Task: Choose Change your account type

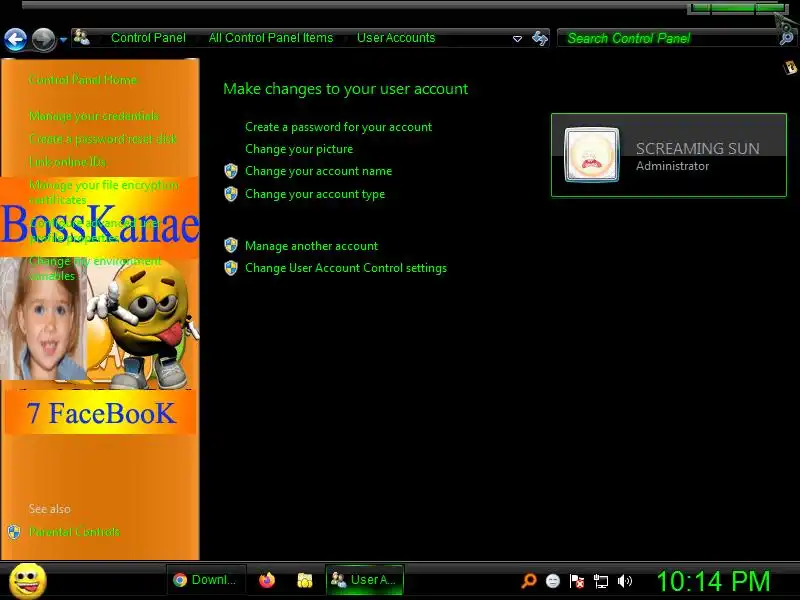Action: (315, 194)
